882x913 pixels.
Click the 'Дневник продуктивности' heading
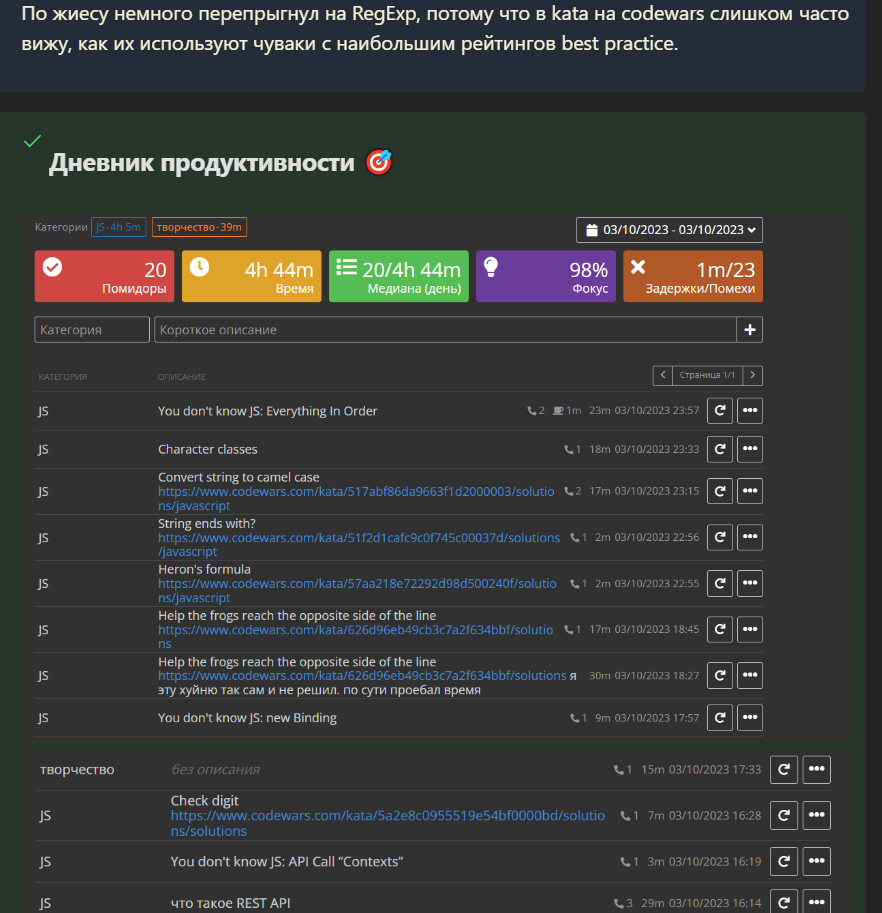(x=201, y=162)
